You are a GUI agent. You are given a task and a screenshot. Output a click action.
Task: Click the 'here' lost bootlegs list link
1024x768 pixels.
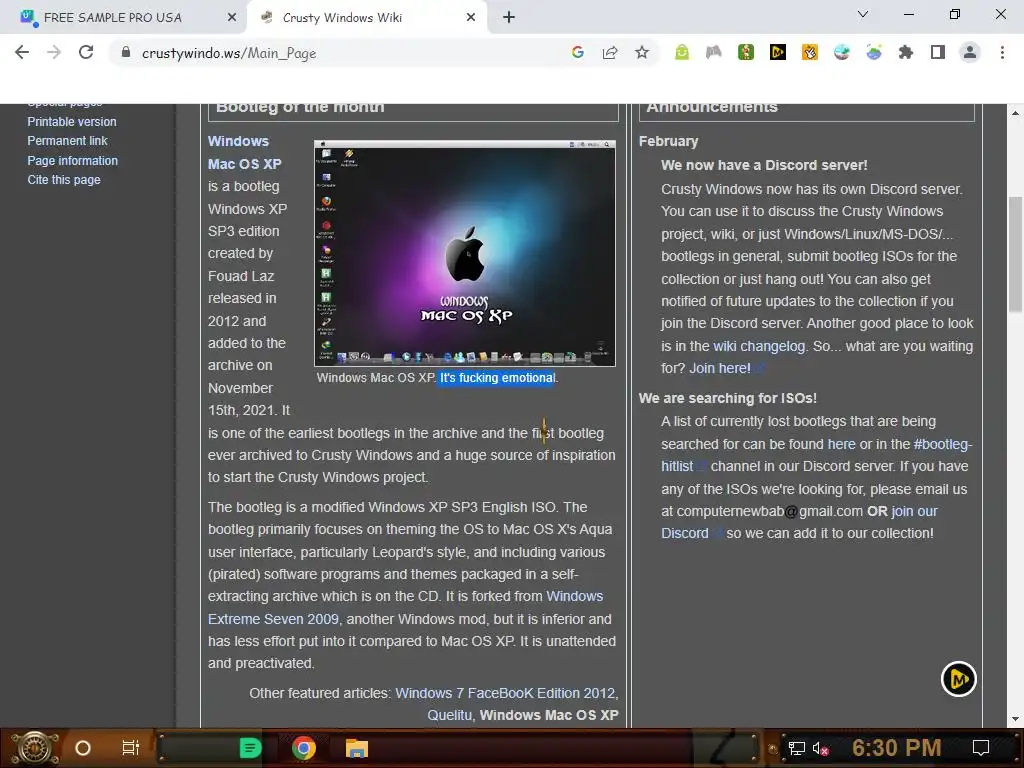coord(841,444)
